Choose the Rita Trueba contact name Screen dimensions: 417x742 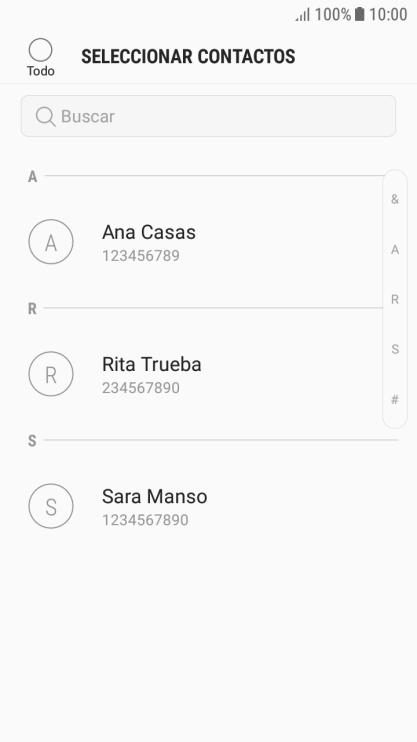coord(151,364)
